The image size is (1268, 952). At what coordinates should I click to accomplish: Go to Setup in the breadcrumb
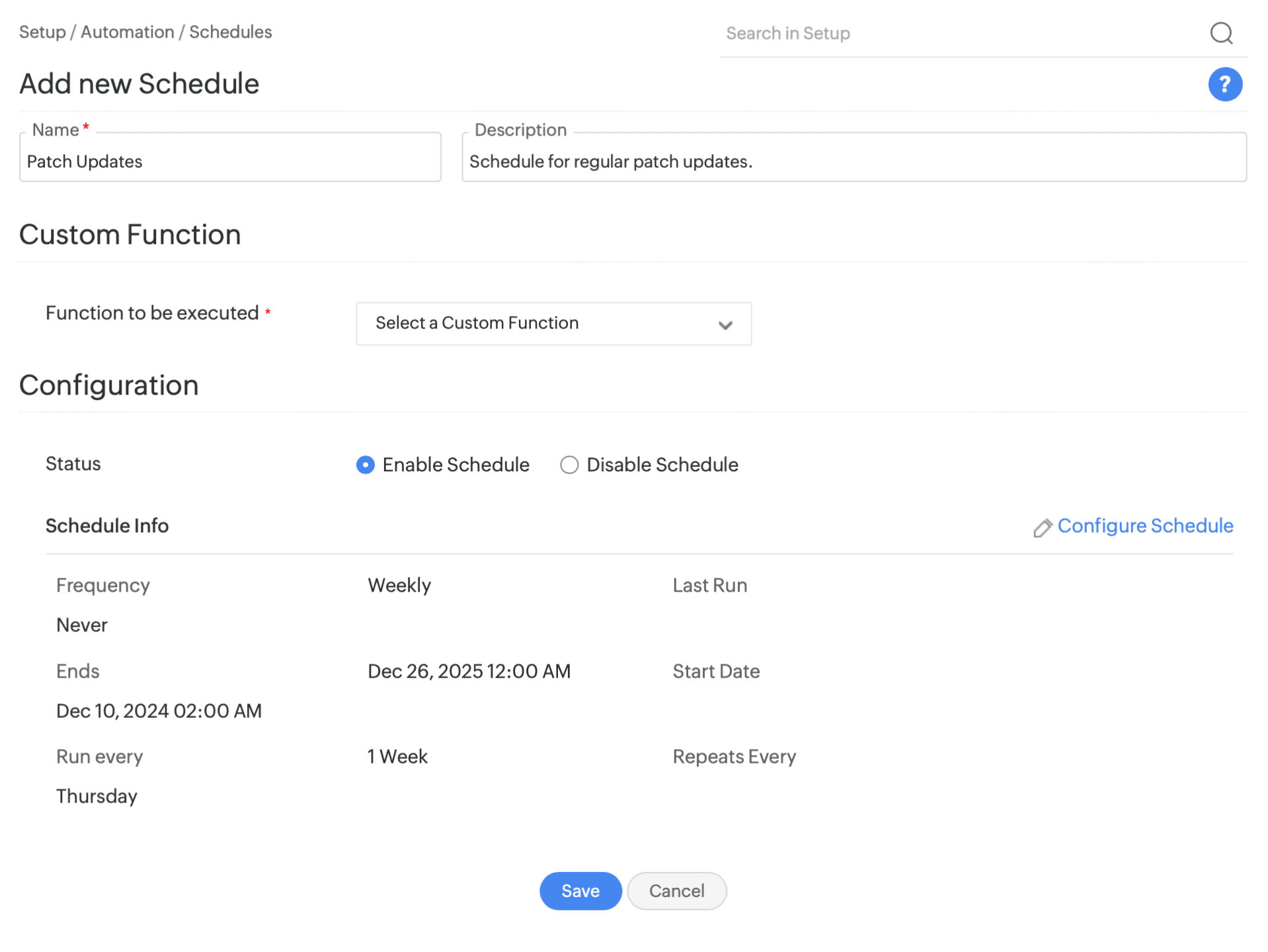point(42,32)
